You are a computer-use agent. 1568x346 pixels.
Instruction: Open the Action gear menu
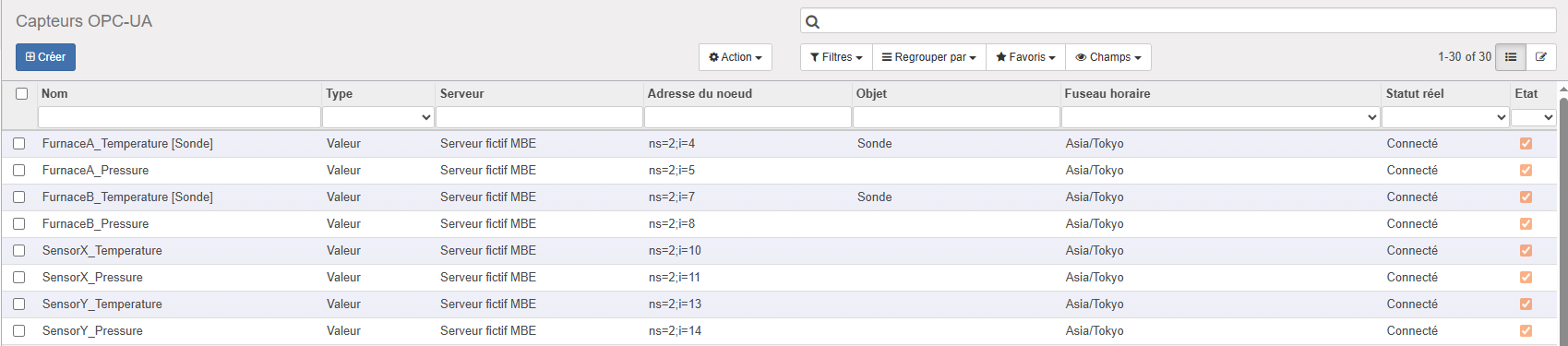(735, 57)
